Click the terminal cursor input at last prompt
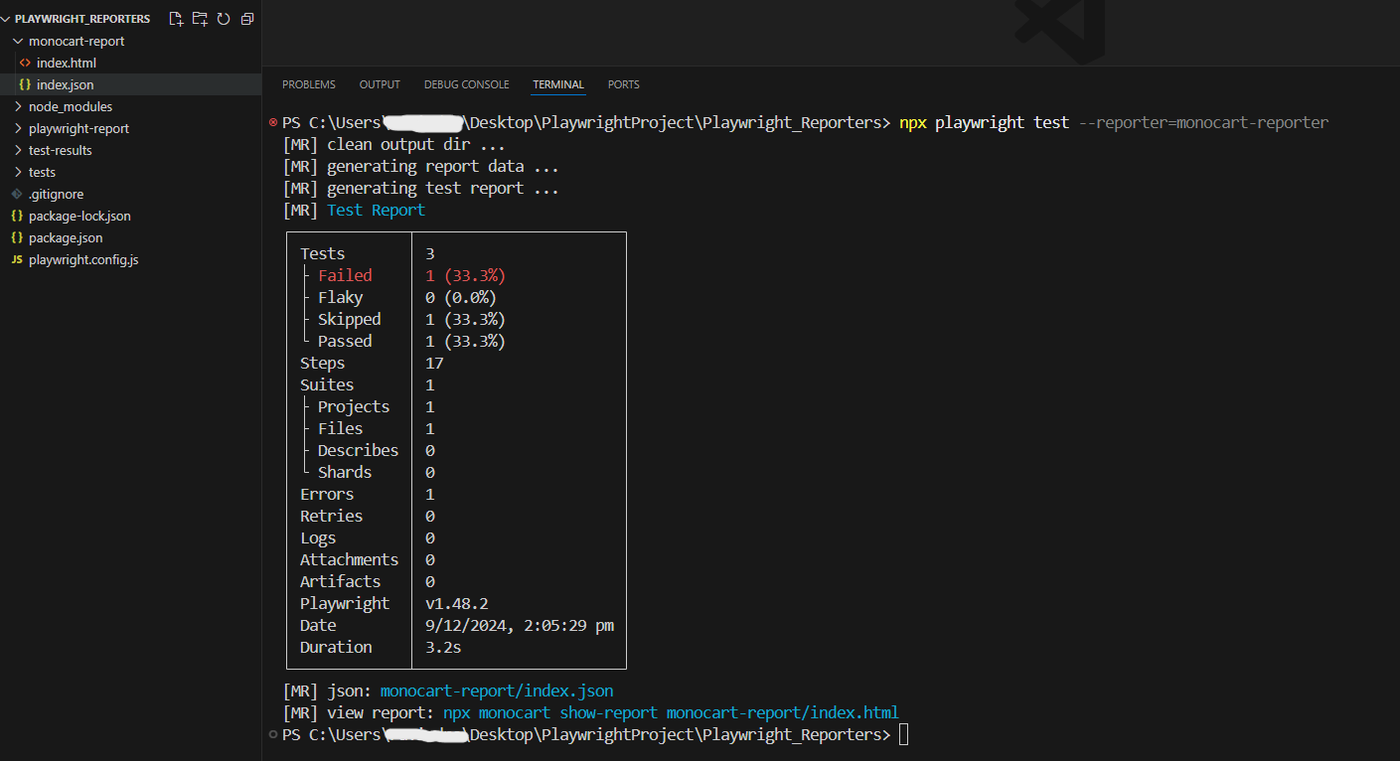Screen dimensions: 1400x761 [904, 735]
